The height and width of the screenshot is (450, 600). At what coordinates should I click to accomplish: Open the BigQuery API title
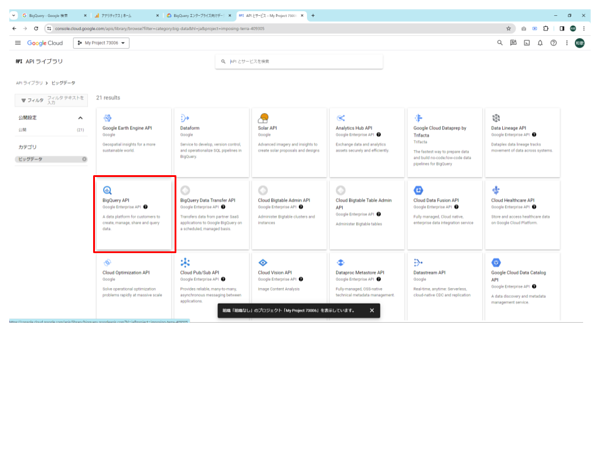coord(116,200)
